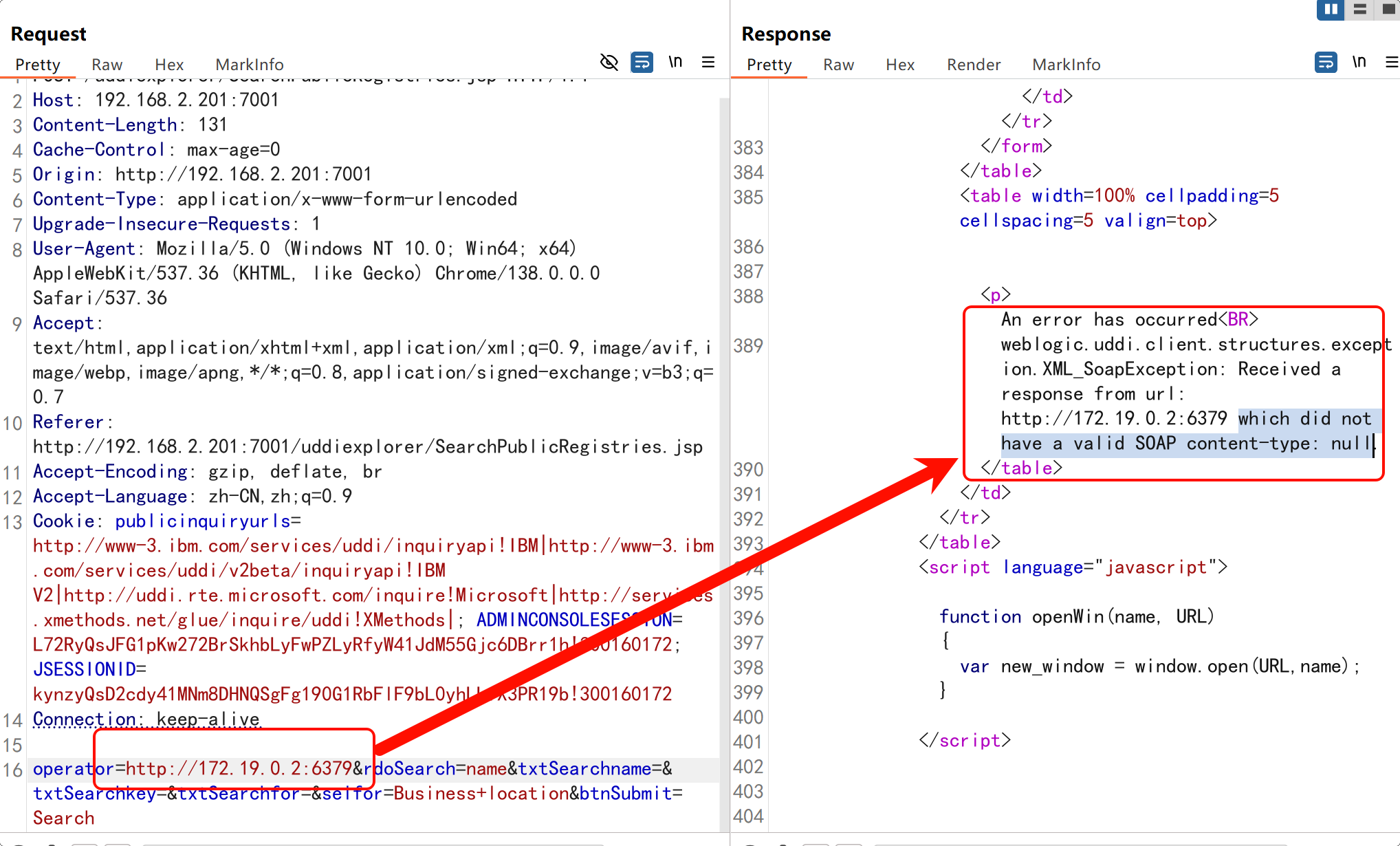Show non-printable \n characters in Request
1400x846 pixels.
tap(675, 63)
